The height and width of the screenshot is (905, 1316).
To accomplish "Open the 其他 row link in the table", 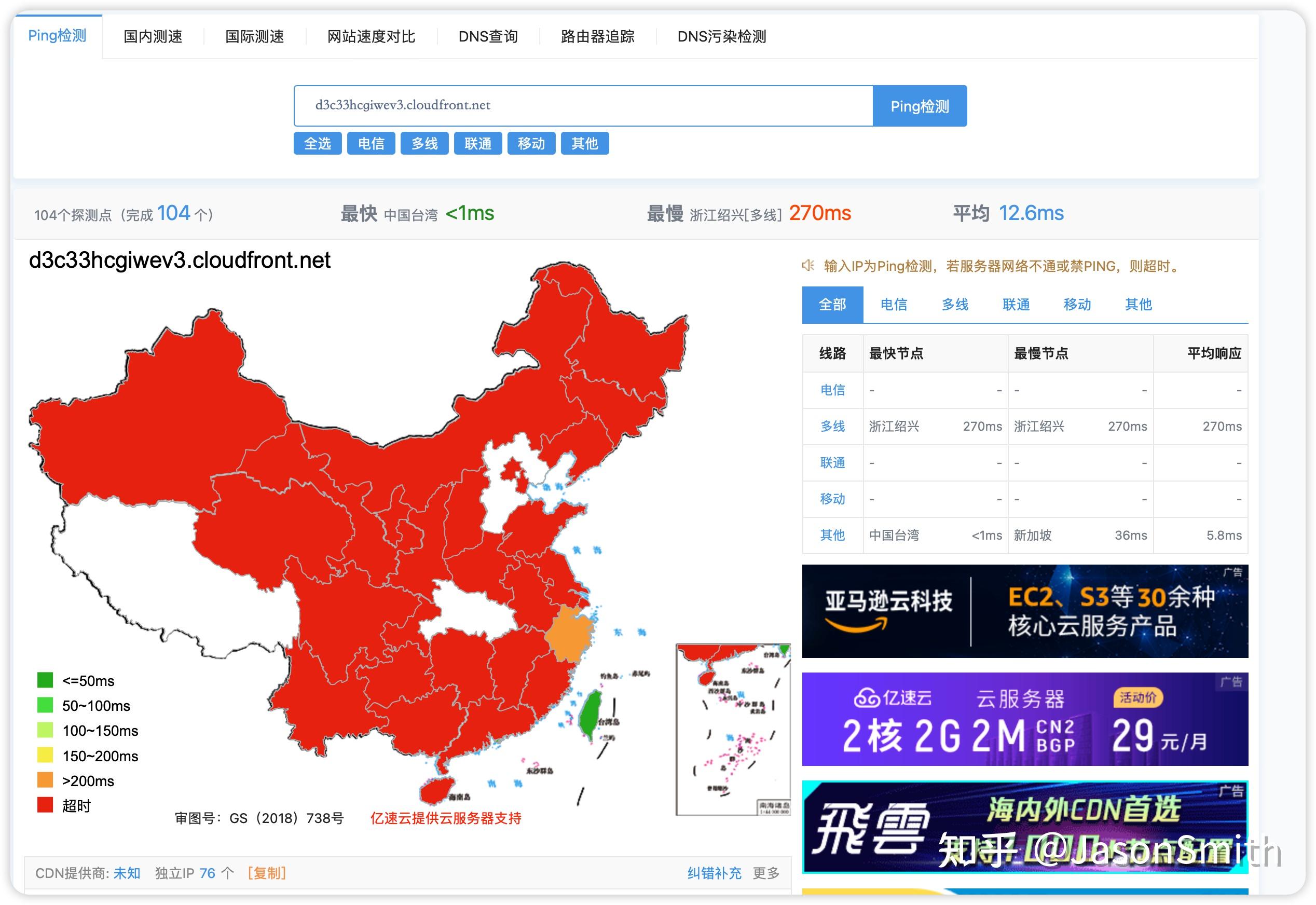I will click(832, 536).
